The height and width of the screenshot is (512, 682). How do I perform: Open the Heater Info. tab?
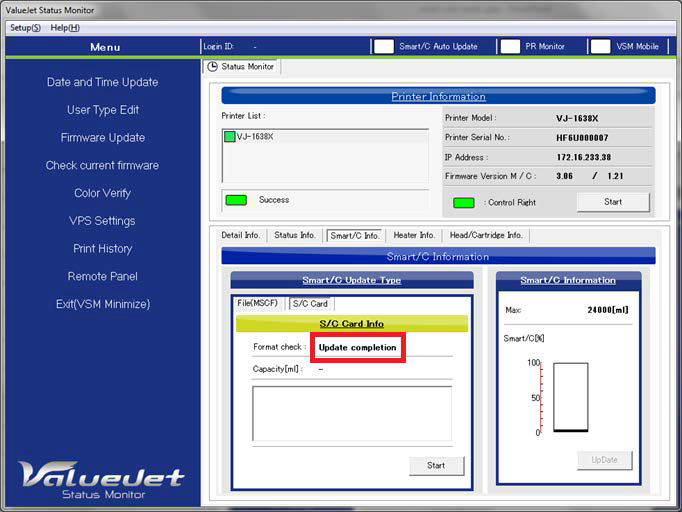pyautogui.click(x=414, y=235)
